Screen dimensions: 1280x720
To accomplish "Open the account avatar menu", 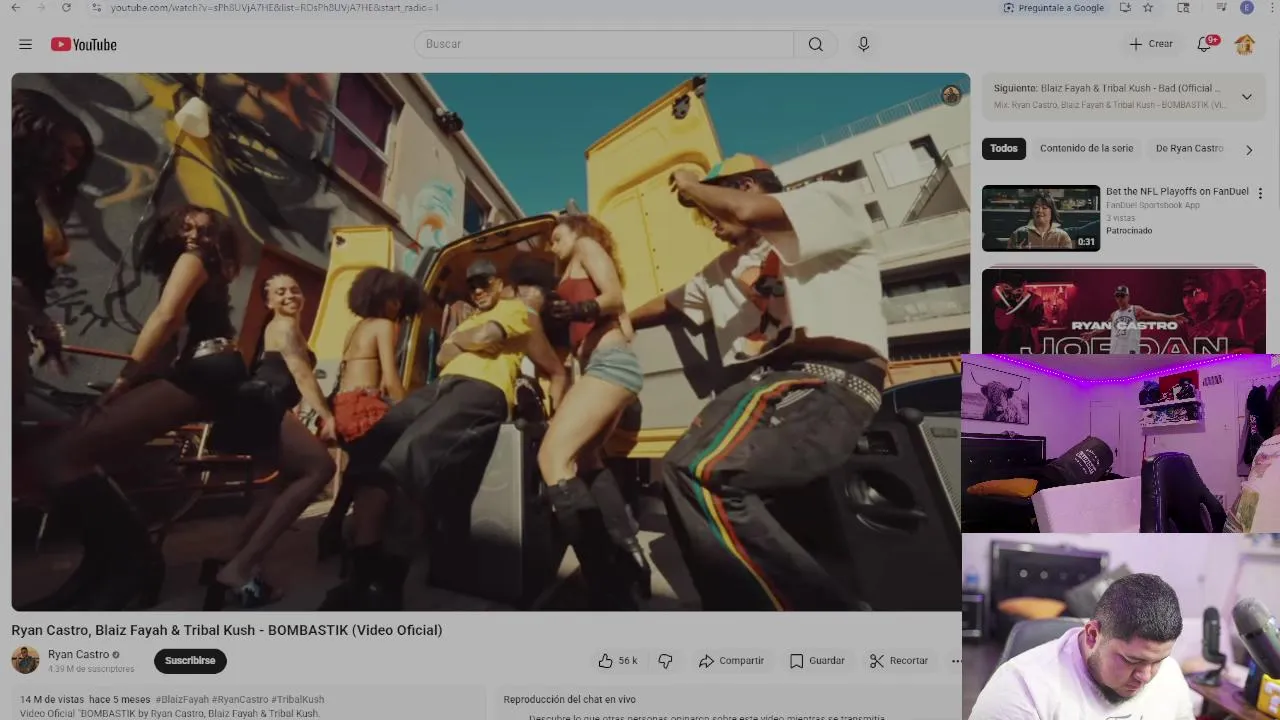I will point(1245,44).
